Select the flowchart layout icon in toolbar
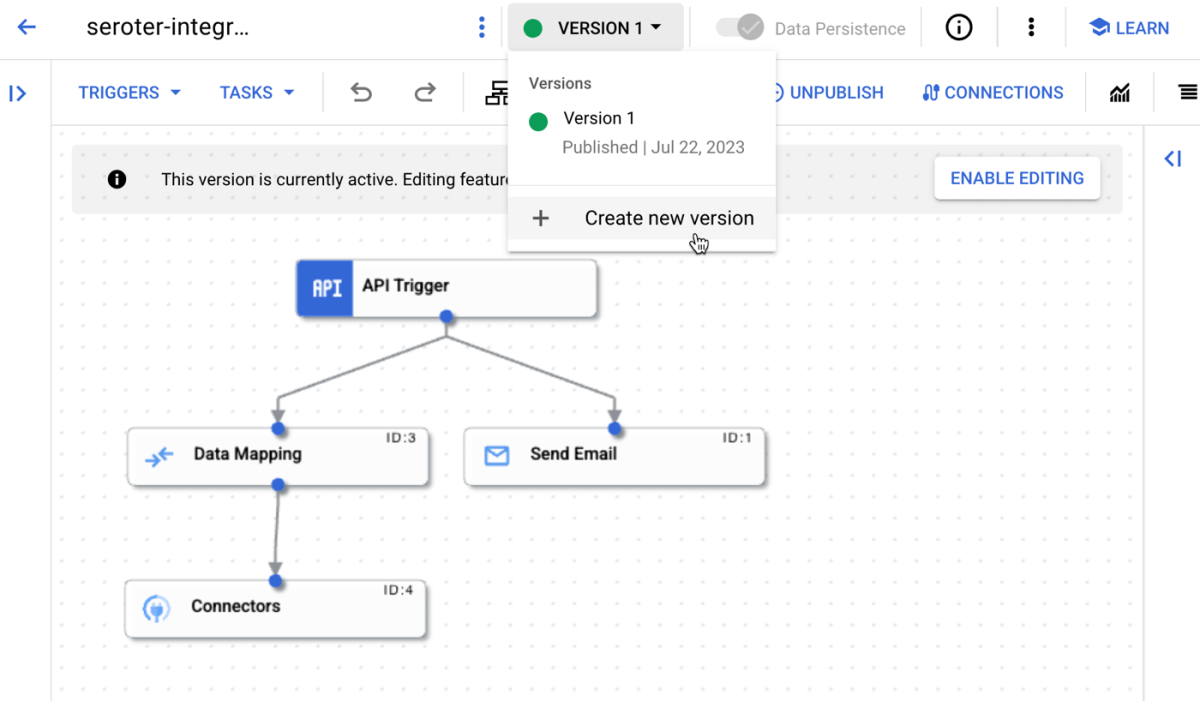 coord(497,92)
